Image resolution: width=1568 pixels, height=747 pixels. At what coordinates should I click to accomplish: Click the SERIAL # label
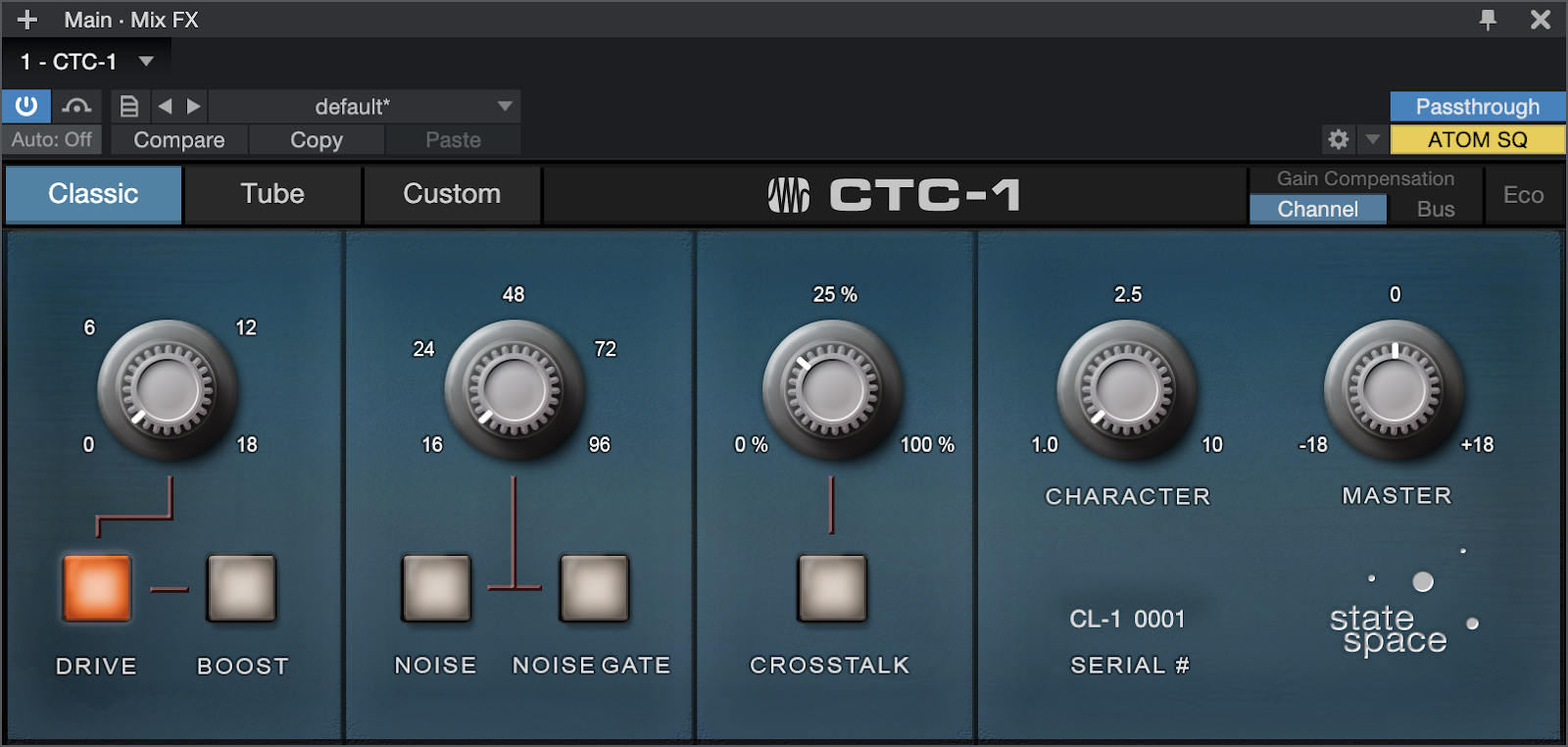pyautogui.click(x=1130, y=665)
